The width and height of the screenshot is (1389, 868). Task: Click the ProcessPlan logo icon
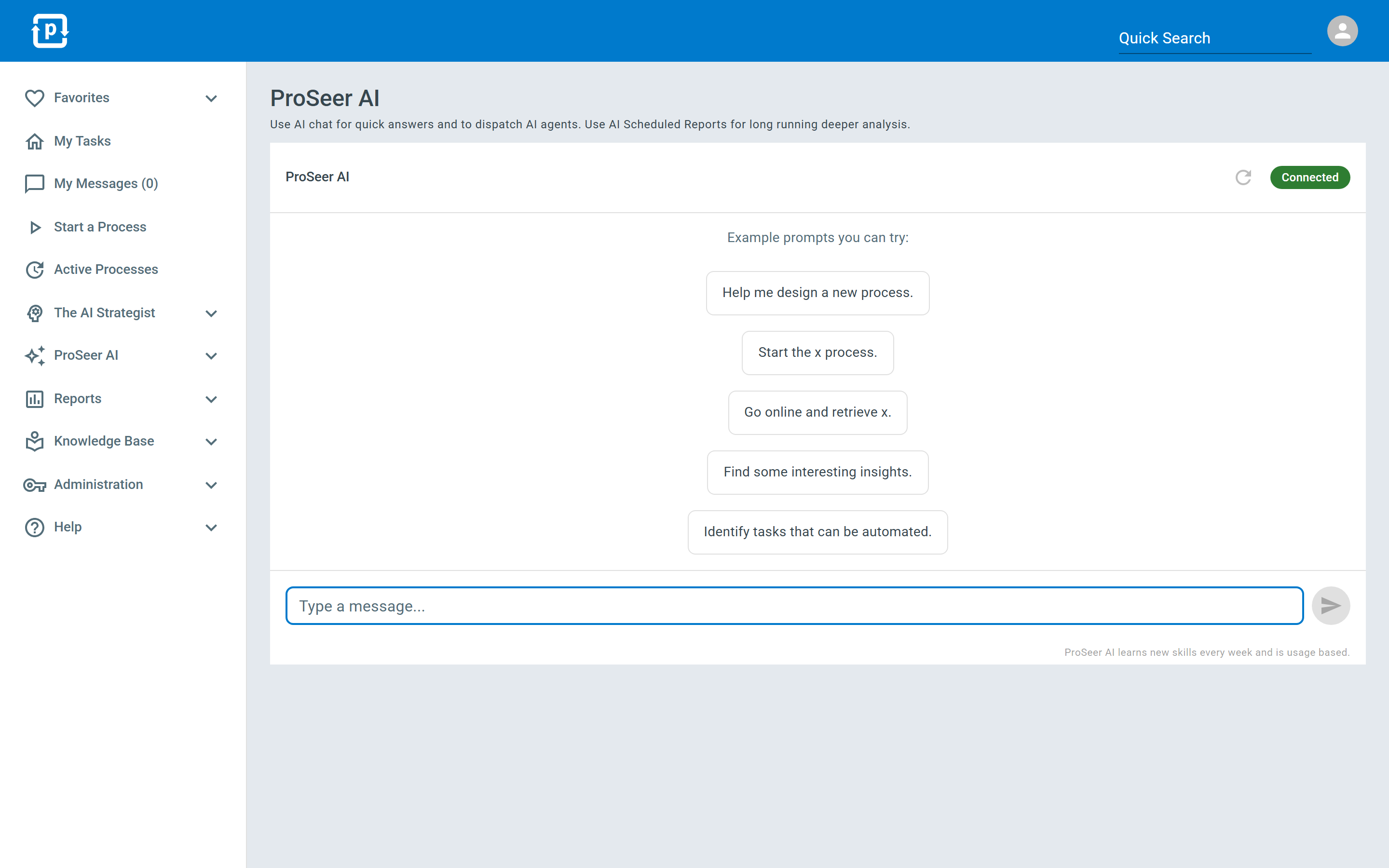pos(50,31)
